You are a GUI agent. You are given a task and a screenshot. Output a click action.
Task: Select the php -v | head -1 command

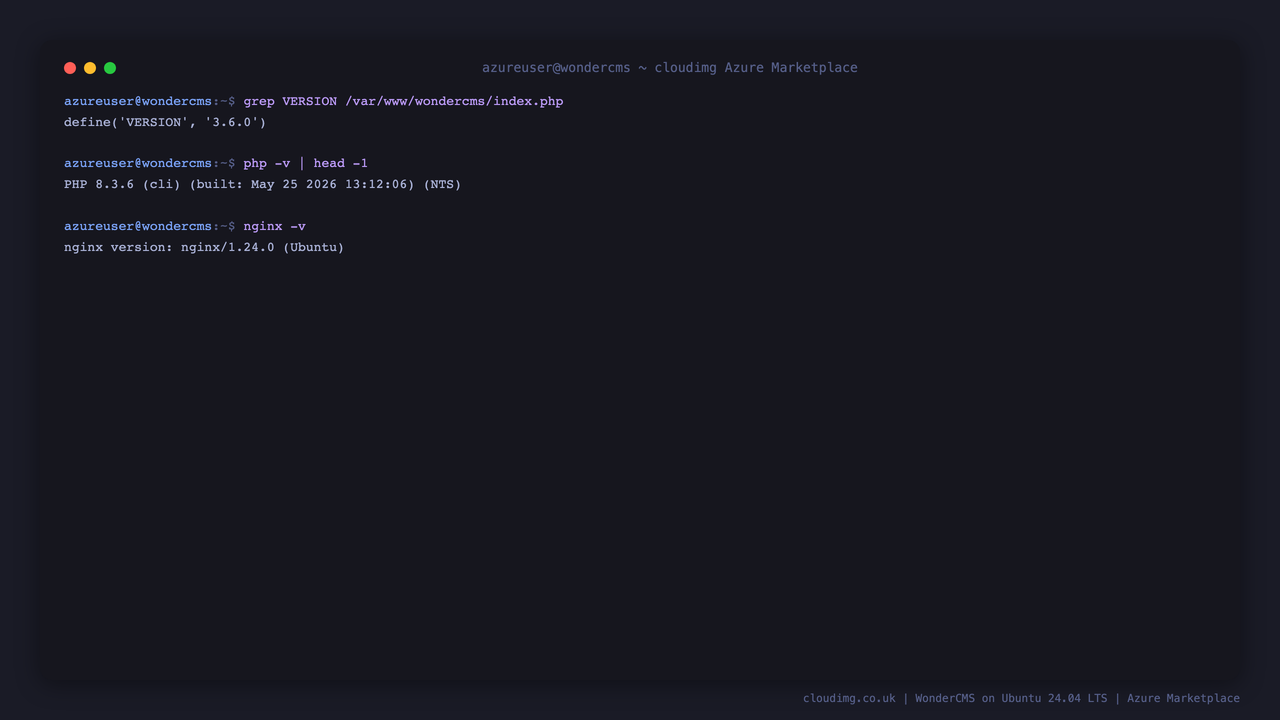pos(305,163)
